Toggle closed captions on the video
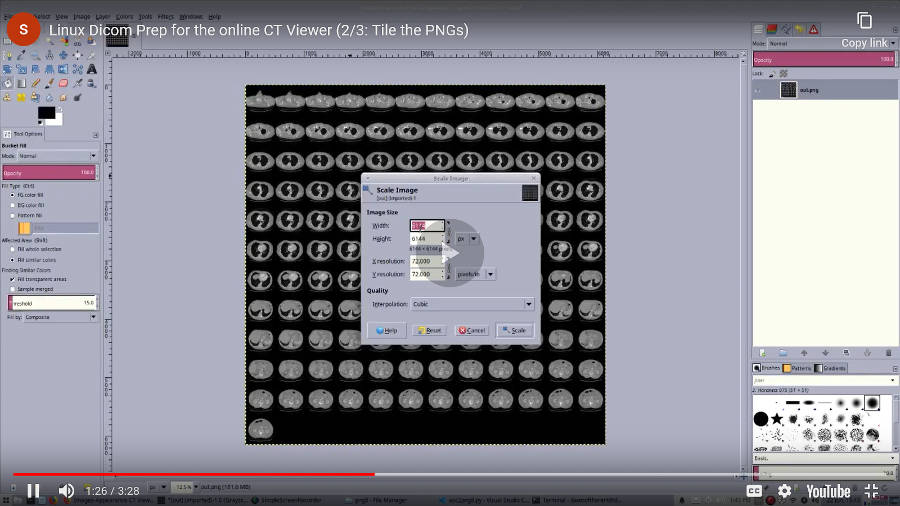 pyautogui.click(x=754, y=491)
